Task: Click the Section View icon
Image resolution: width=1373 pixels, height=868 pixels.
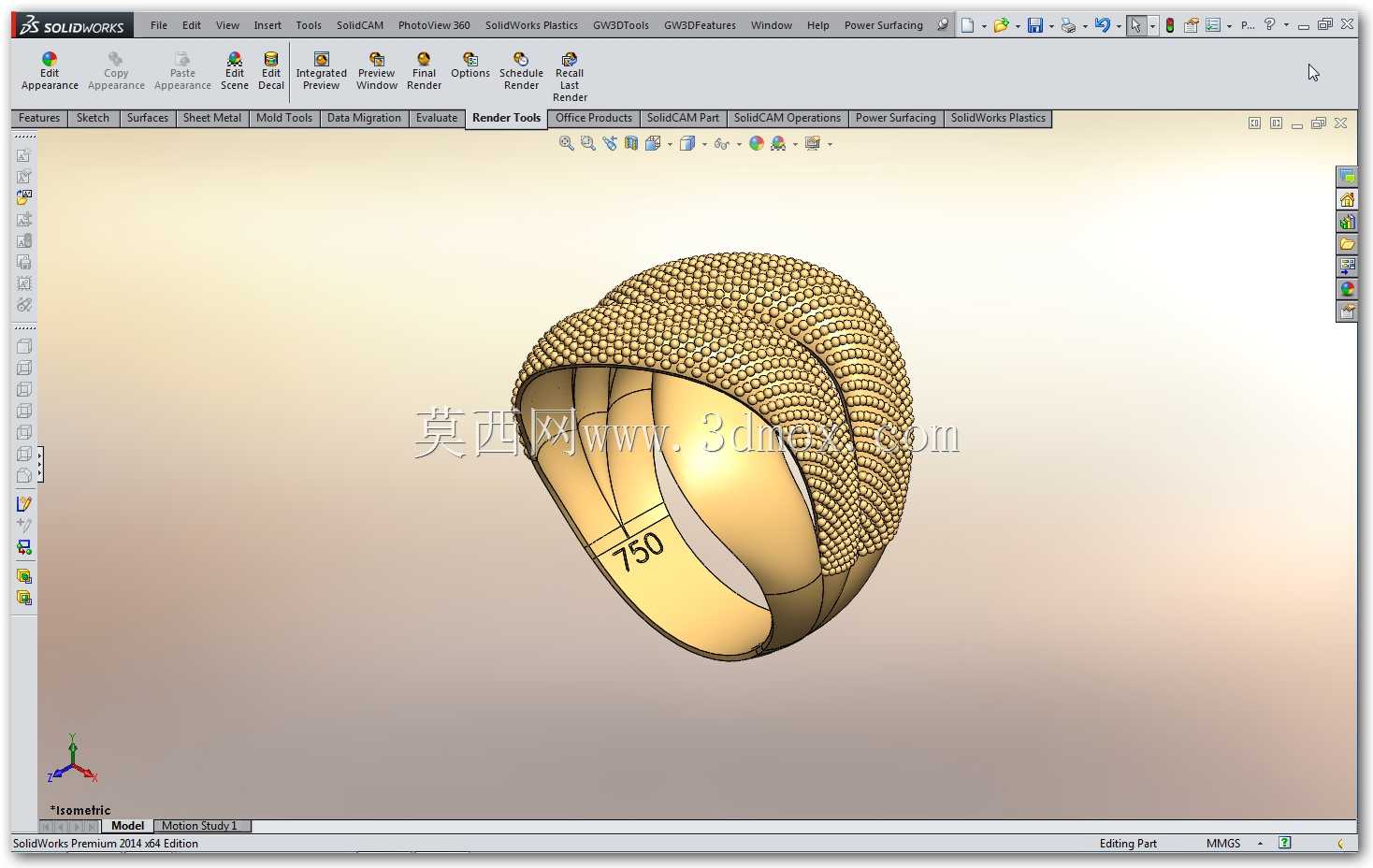Action: pos(631,143)
